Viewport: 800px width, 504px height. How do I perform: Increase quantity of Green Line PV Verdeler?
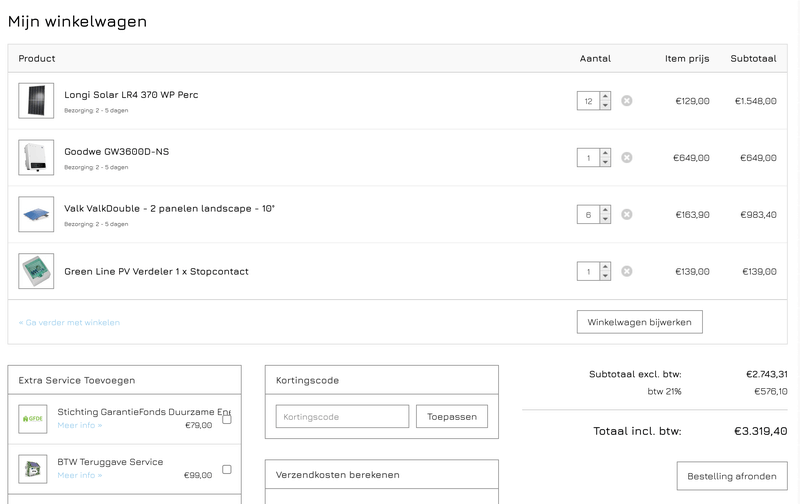tap(605, 267)
